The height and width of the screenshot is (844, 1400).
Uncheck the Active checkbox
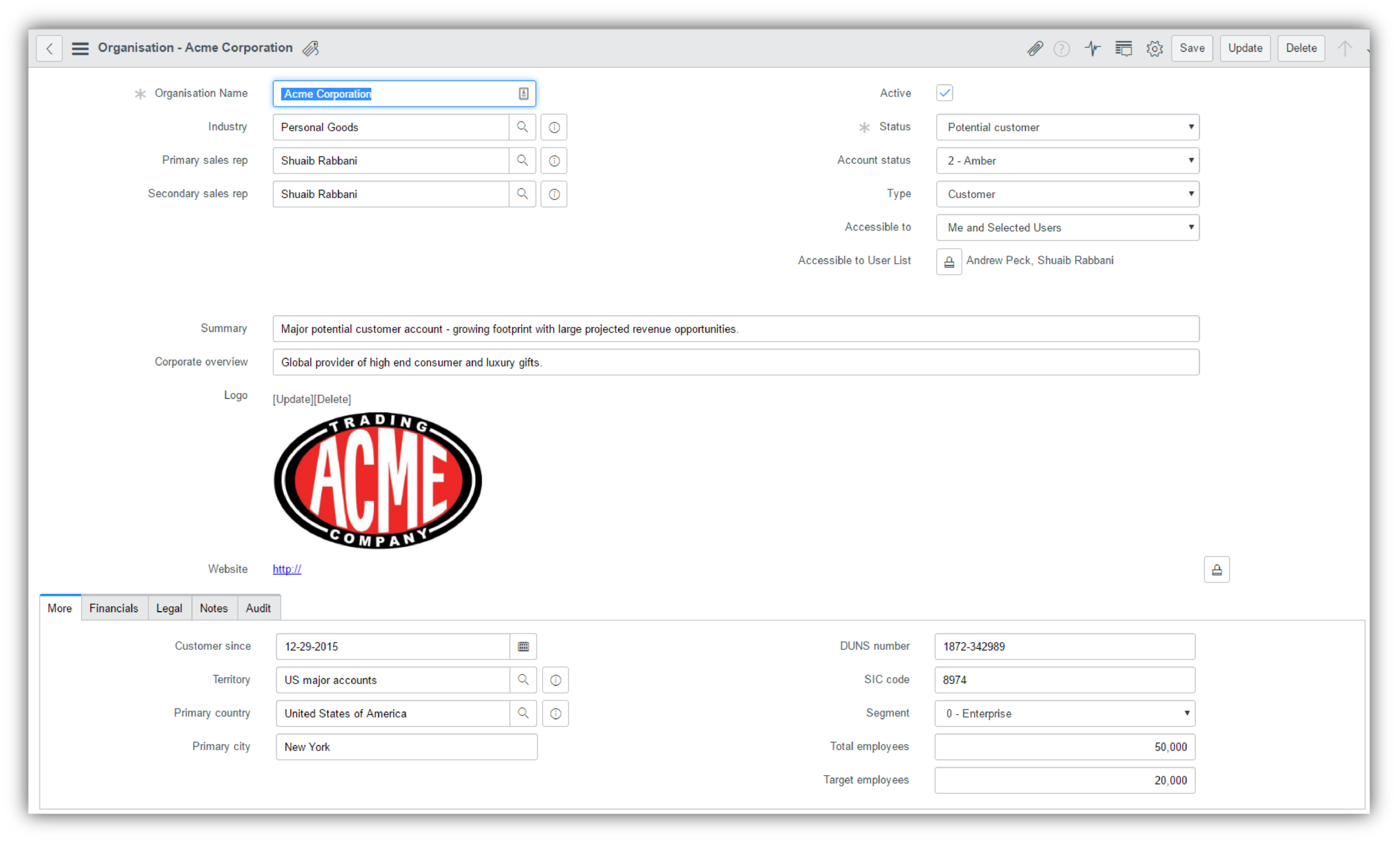(x=945, y=92)
